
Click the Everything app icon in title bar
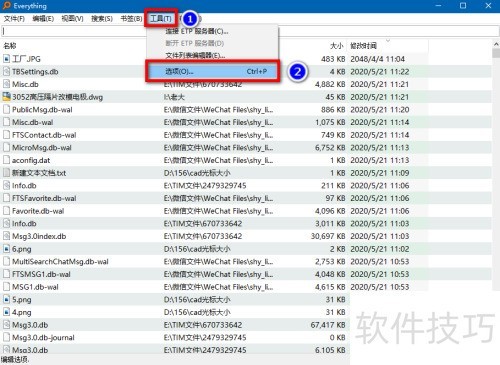tap(6, 6)
